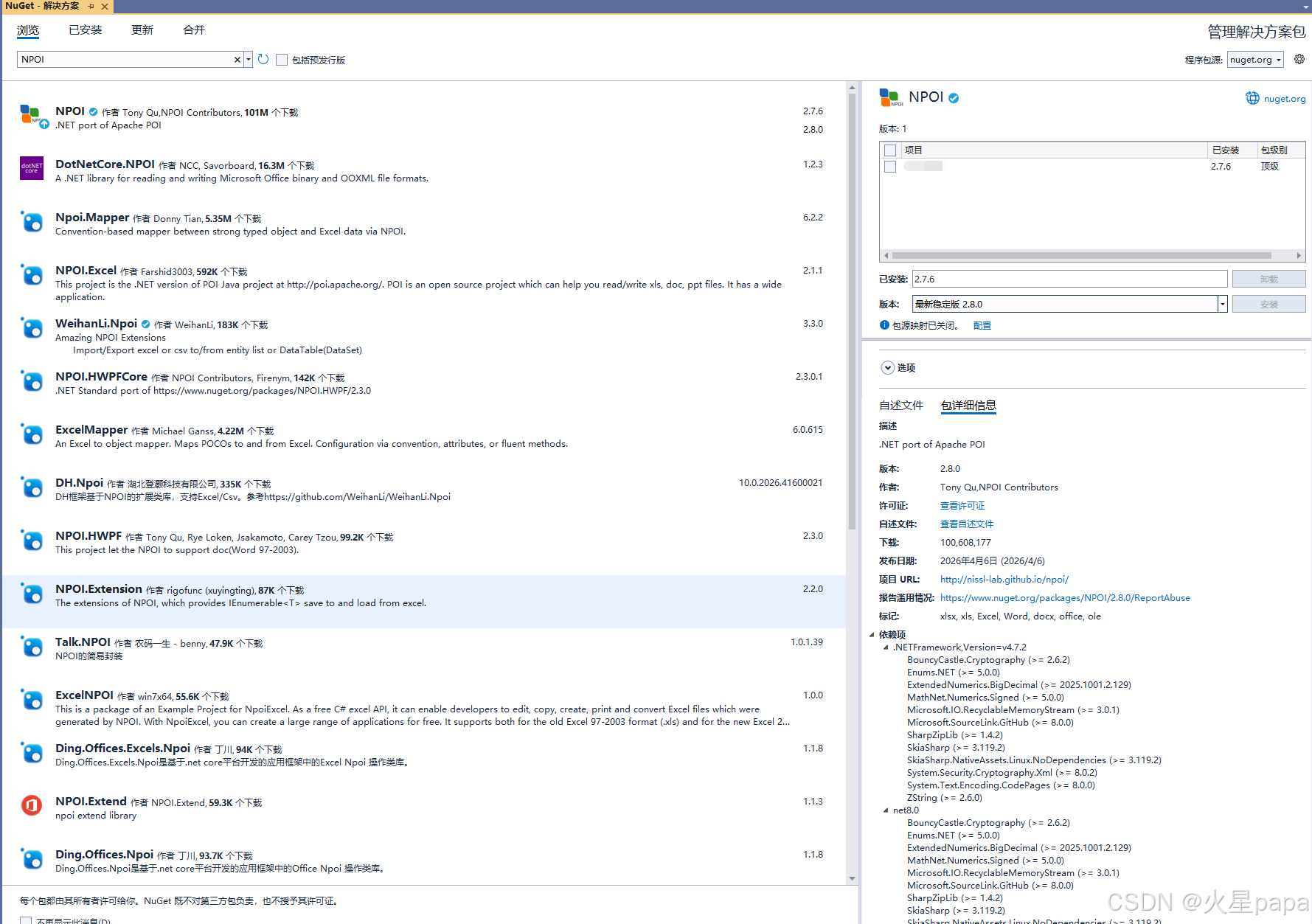This screenshot has width=1312, height=924.
Task: Open the package source nuget.org dropdown
Action: click(1255, 60)
